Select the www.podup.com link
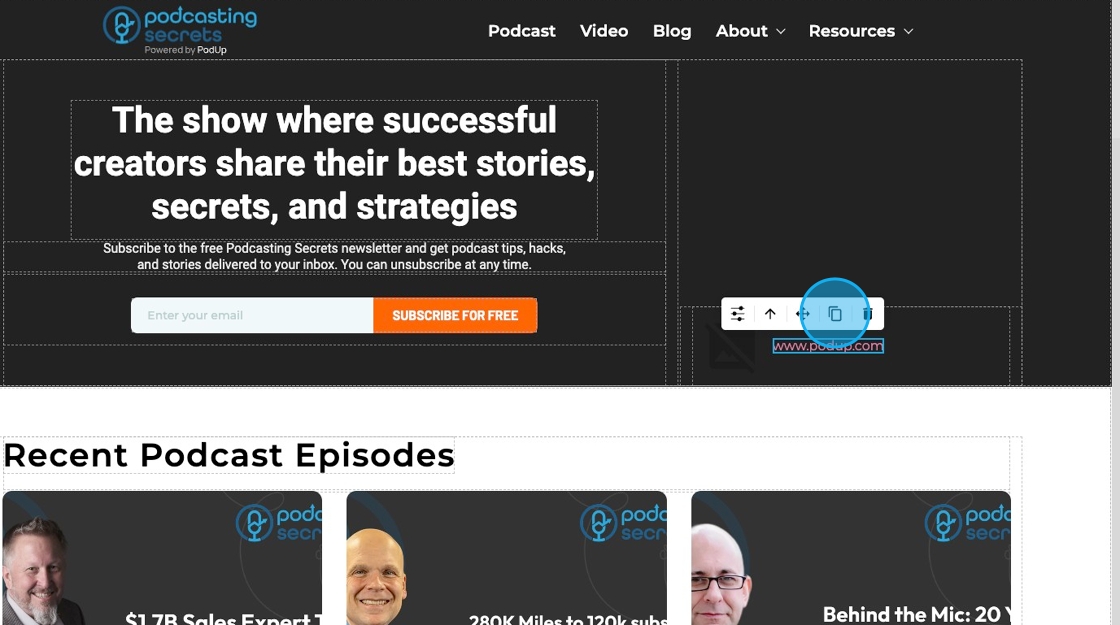Screen dimensions: 1120x625 828,346
